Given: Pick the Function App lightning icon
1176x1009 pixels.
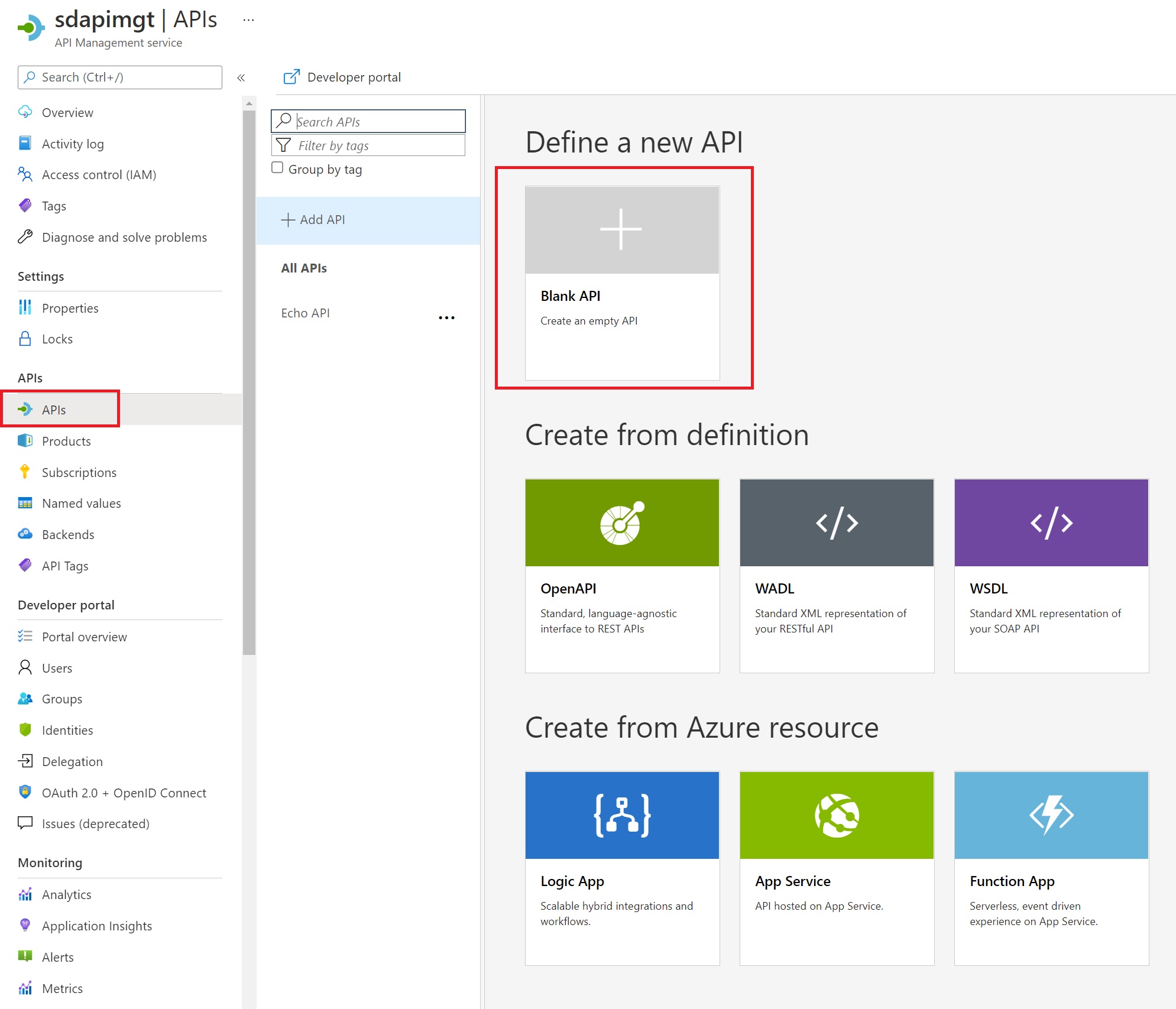Looking at the screenshot, I should click(x=1051, y=815).
